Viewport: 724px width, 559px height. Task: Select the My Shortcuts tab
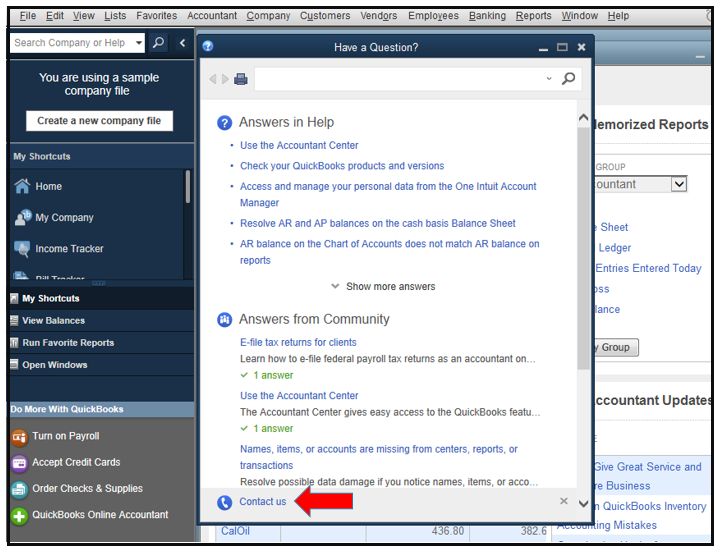click(102, 298)
